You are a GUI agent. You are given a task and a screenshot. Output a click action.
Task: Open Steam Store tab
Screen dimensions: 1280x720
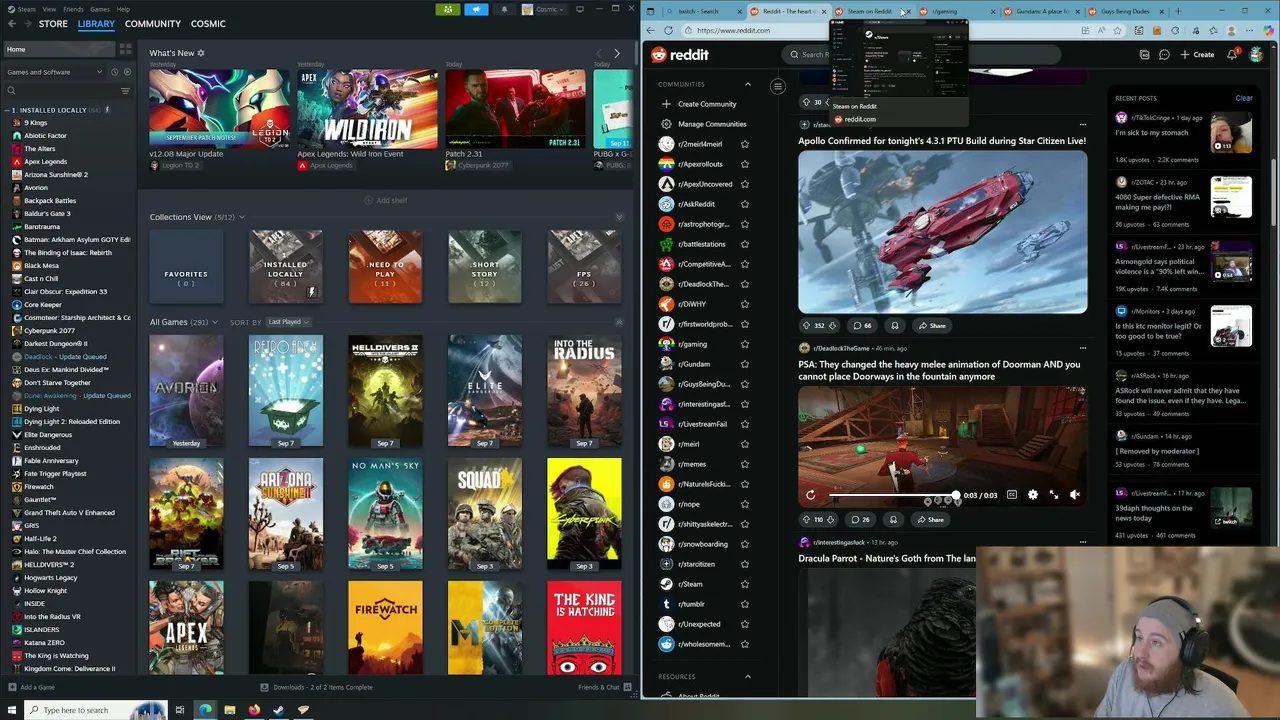(x=53, y=24)
